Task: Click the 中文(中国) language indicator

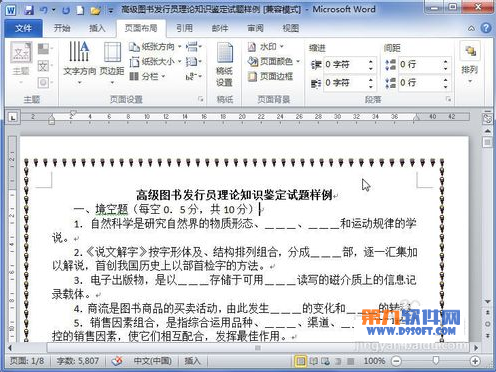Action: [x=153, y=361]
